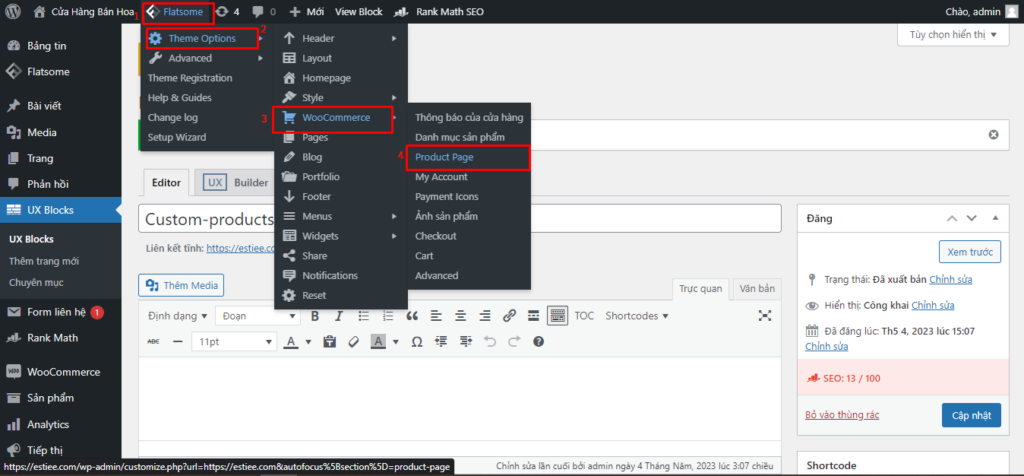Toggle italic formatting in editor toolbar

coord(340,316)
